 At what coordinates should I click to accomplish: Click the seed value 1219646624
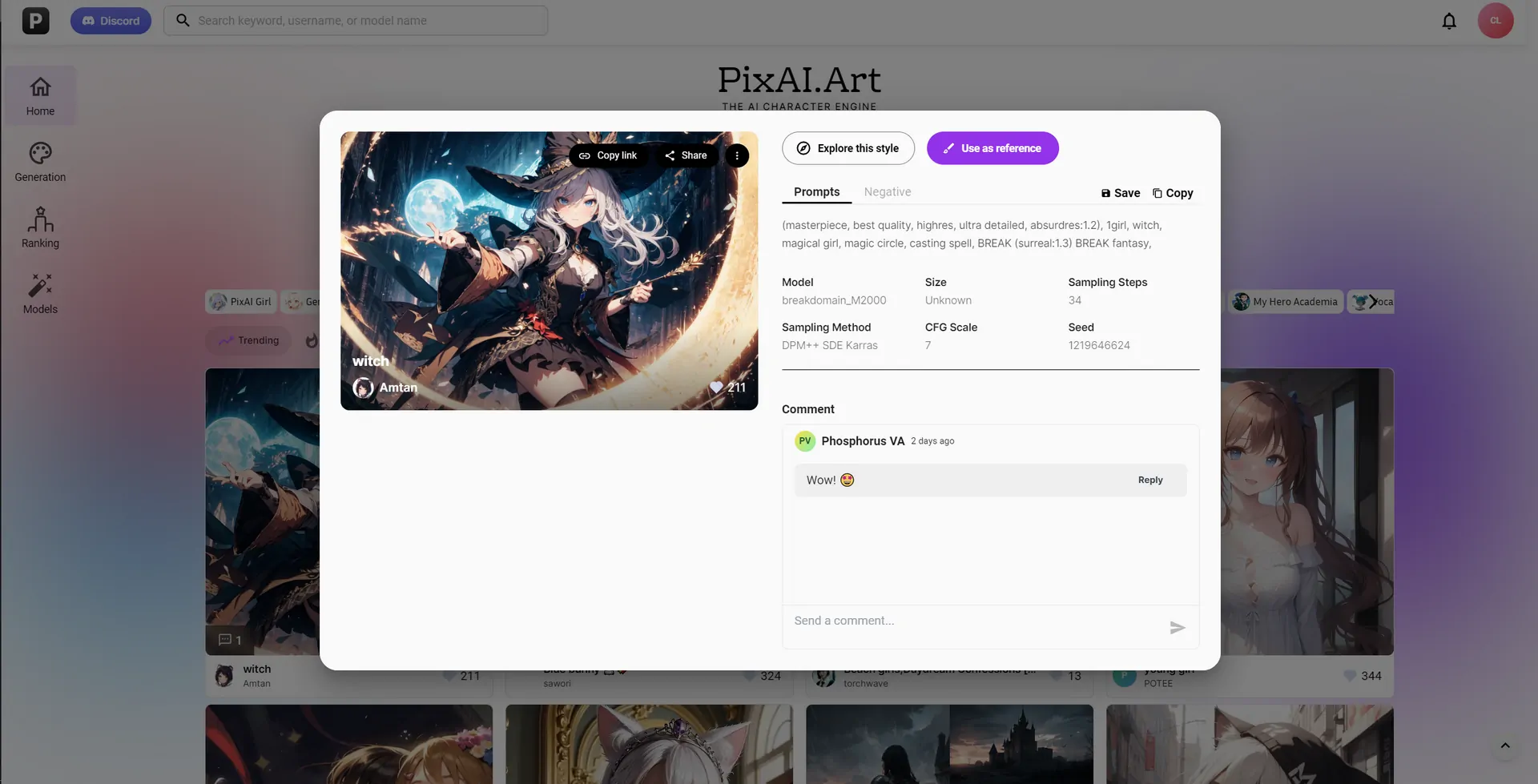tap(1099, 345)
